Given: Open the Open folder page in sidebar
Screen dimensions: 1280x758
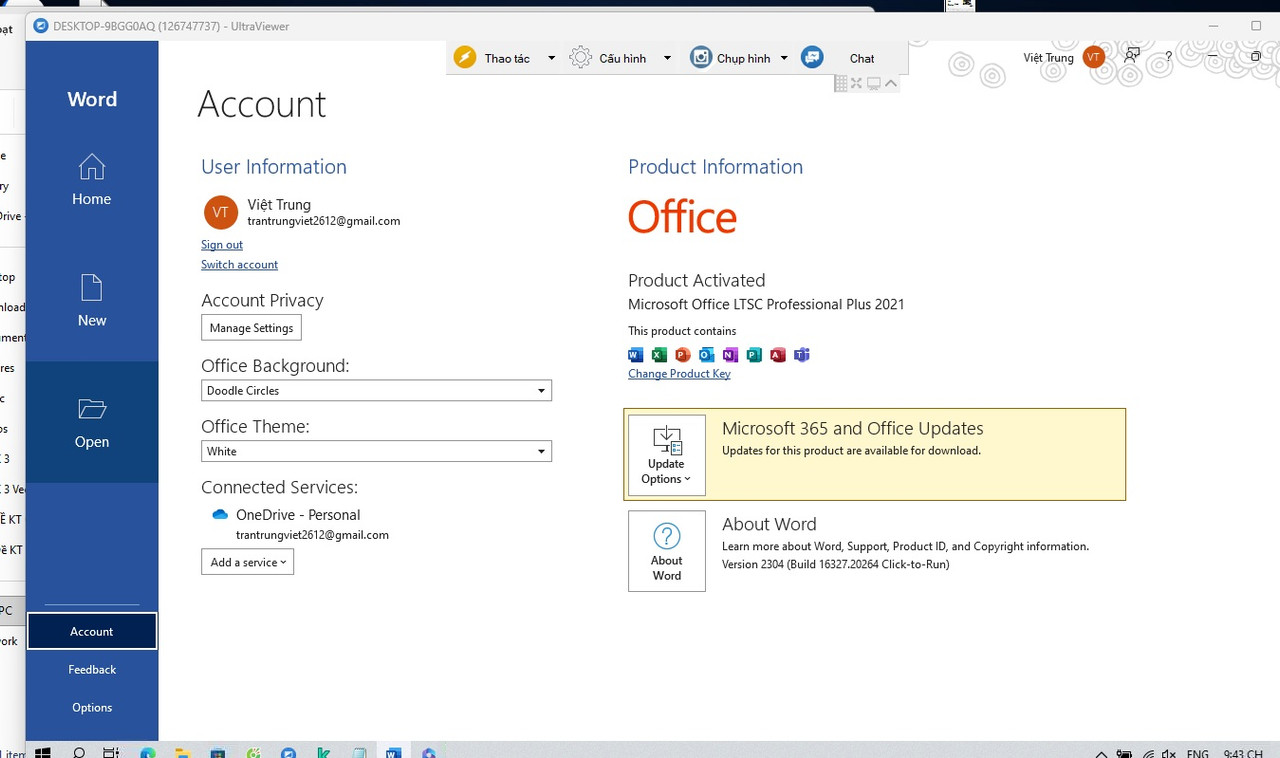Looking at the screenshot, I should [92, 422].
